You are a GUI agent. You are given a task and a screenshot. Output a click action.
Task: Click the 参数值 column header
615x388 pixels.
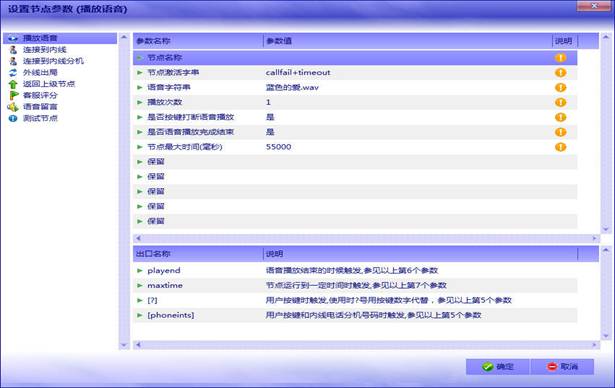pos(408,41)
